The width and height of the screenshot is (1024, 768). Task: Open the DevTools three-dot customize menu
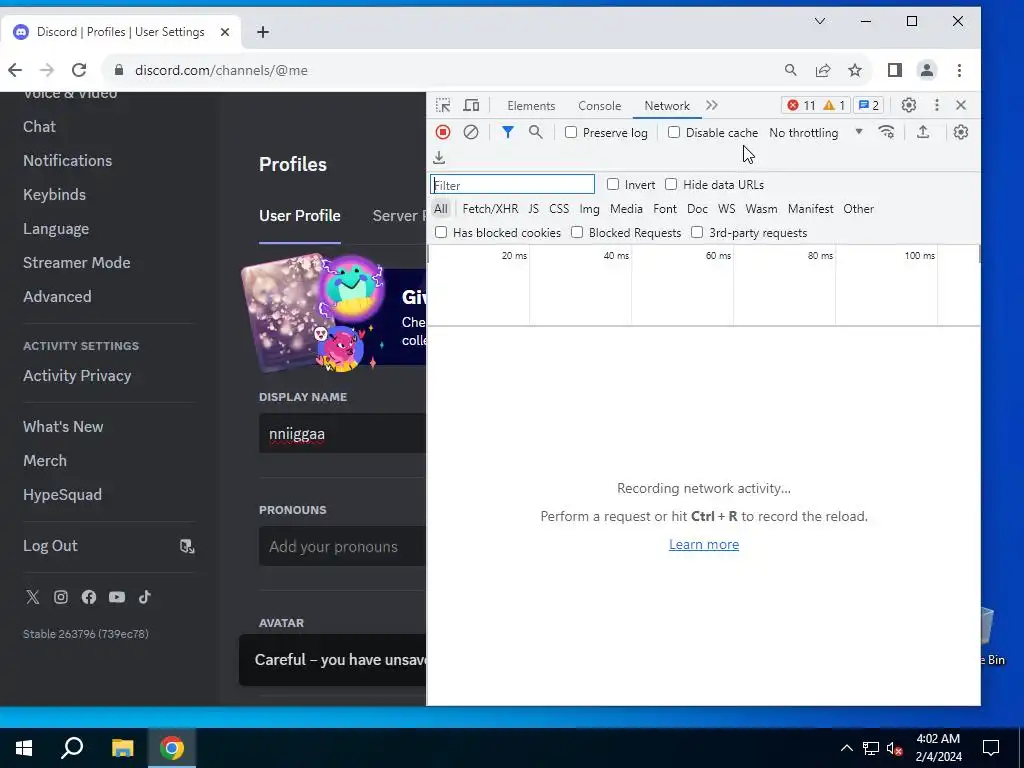[936, 105]
